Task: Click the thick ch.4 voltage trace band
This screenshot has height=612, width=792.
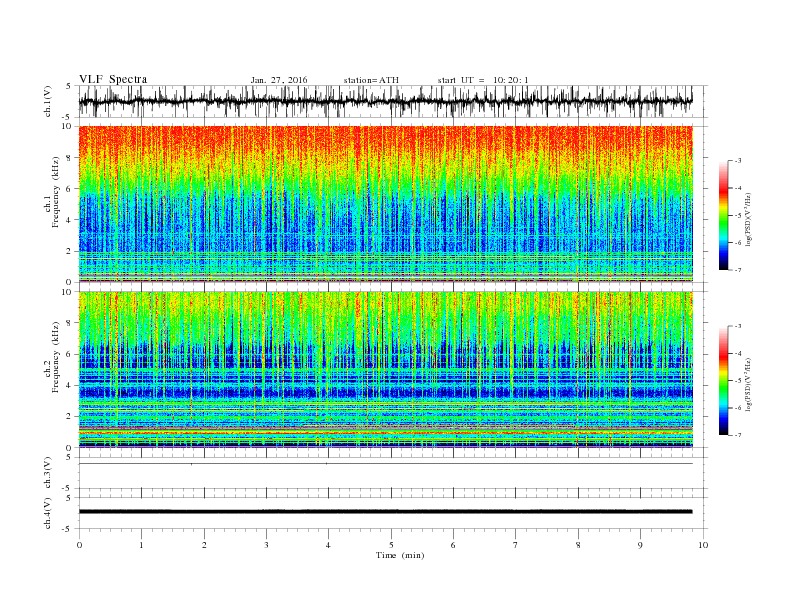Action: [x=385, y=512]
